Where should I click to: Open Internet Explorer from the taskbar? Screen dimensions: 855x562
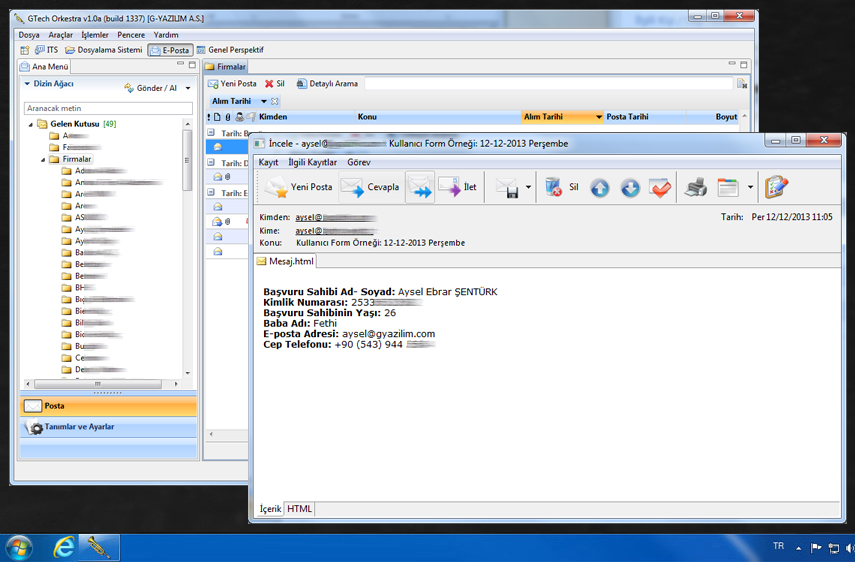coord(64,547)
